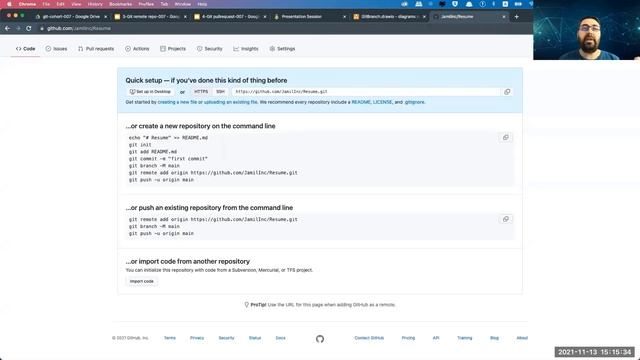Close the JamilInc/Resume browser tab

click(504, 17)
